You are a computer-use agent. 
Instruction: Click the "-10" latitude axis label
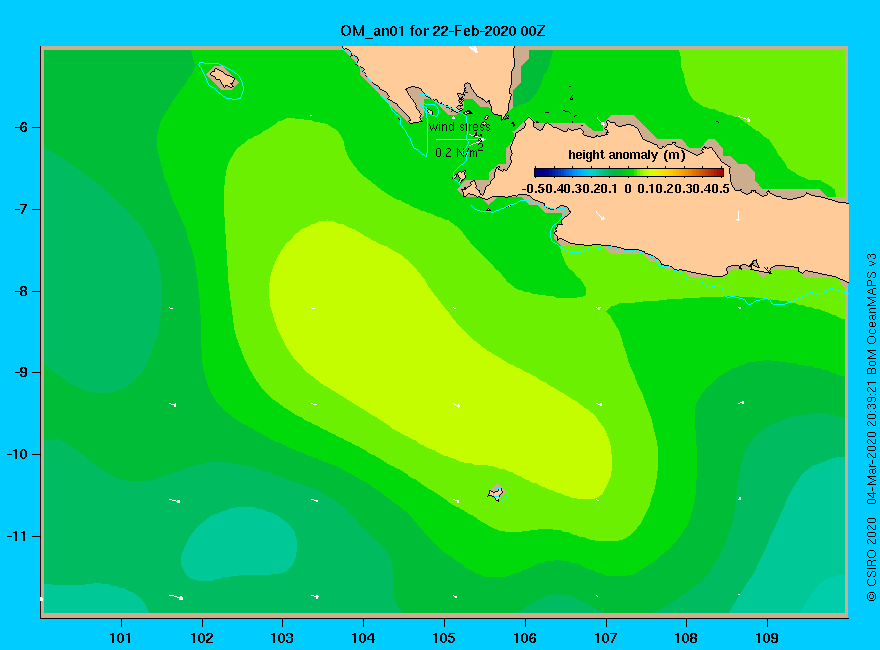pyautogui.click(x=17, y=454)
